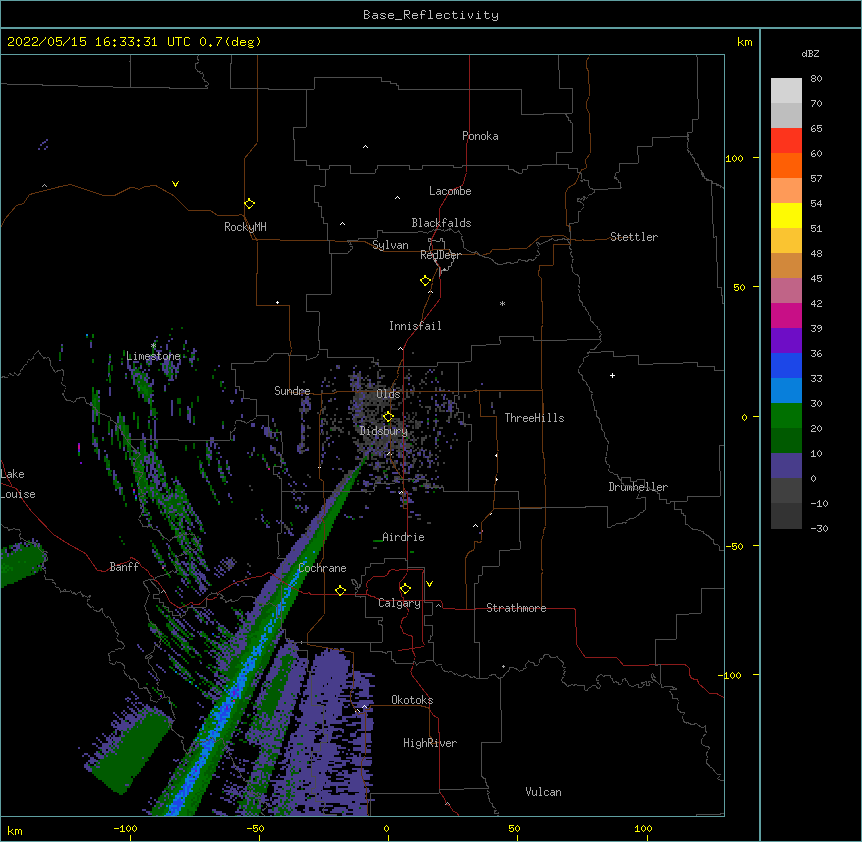862x842 pixels.
Task: Click the white plus marker north of Drumheller
Action: [x=612, y=375]
